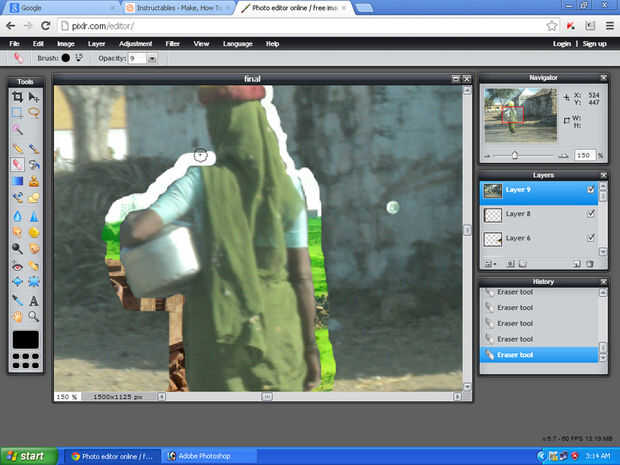Viewport: 620px width, 465px height.
Task: Select the Red Eye Reduction tool
Action: (x=17, y=267)
